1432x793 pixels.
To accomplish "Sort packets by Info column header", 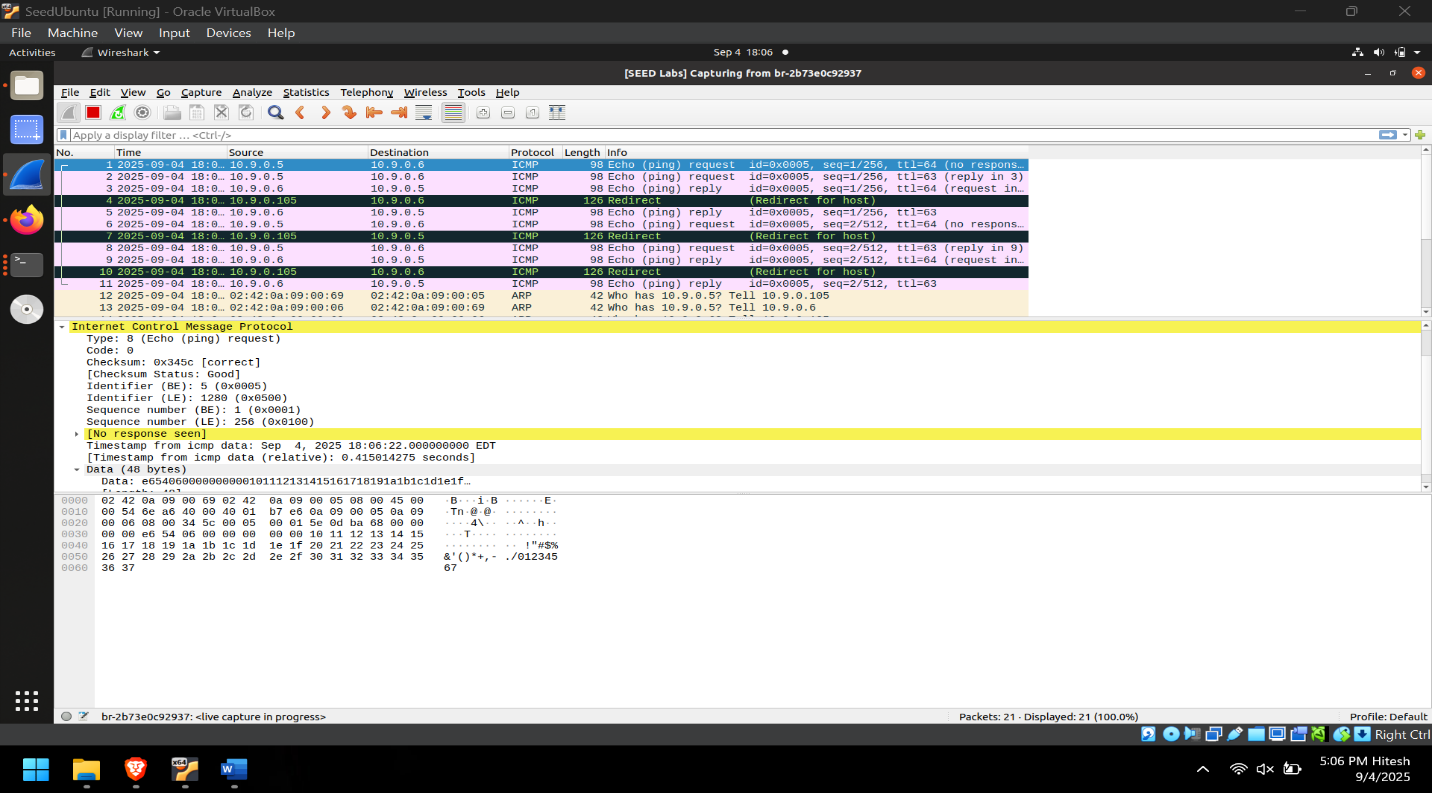I will coord(816,152).
